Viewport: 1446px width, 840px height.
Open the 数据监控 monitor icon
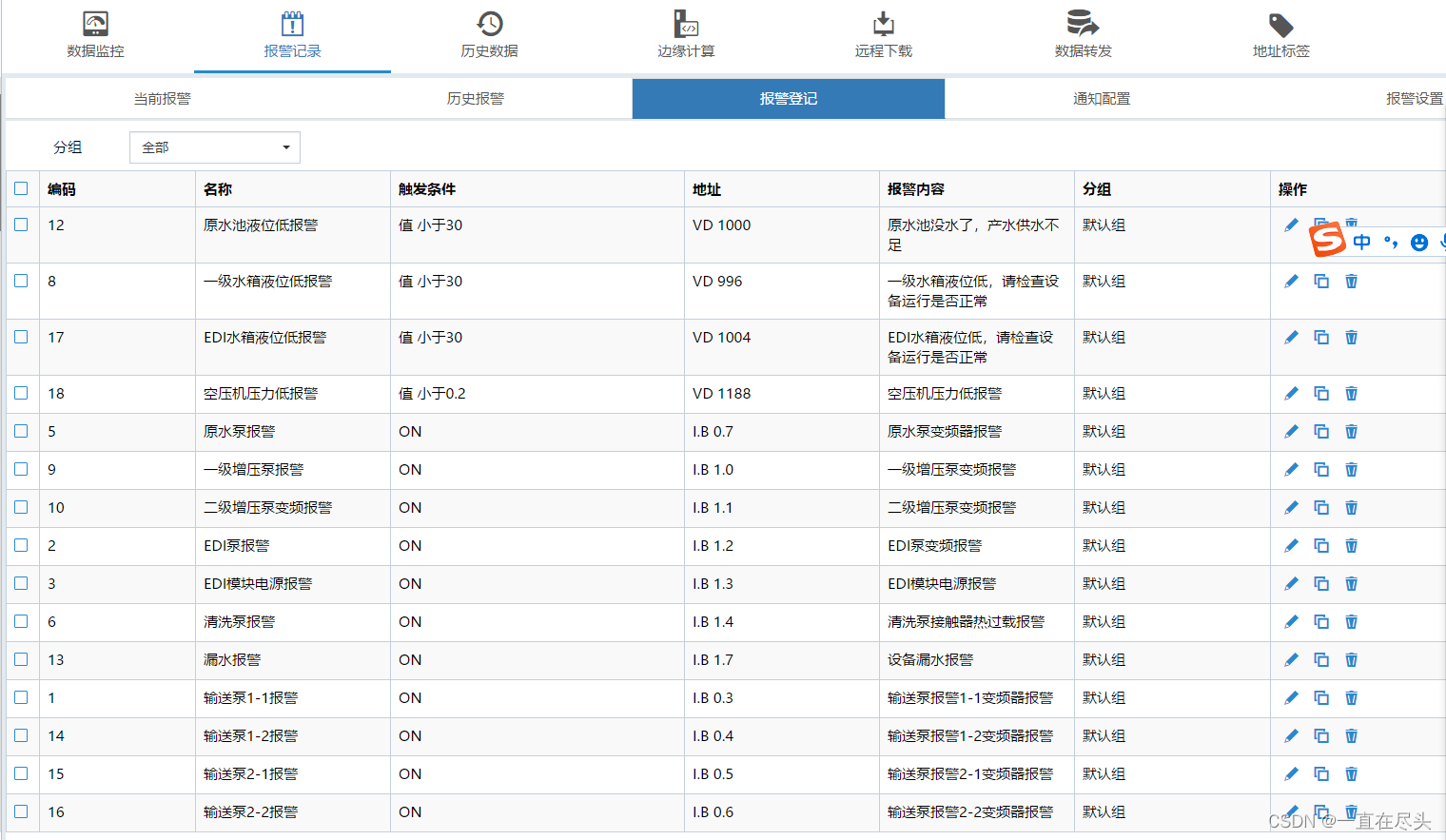click(x=95, y=24)
